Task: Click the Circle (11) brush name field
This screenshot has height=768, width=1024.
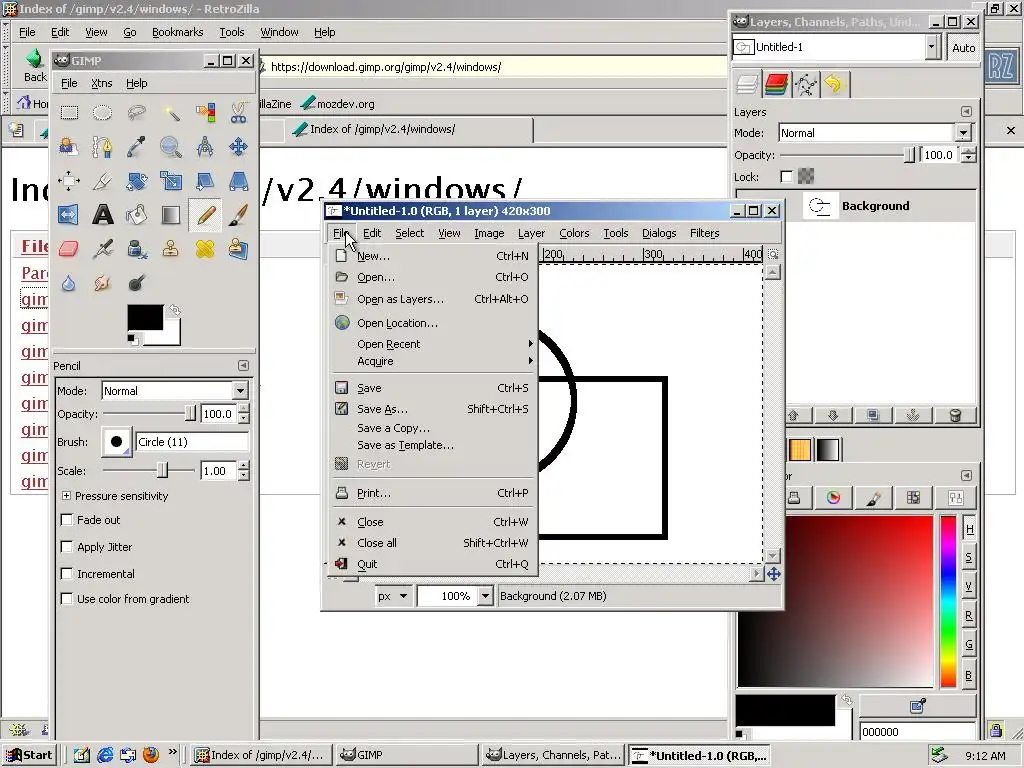Action: [x=191, y=442]
